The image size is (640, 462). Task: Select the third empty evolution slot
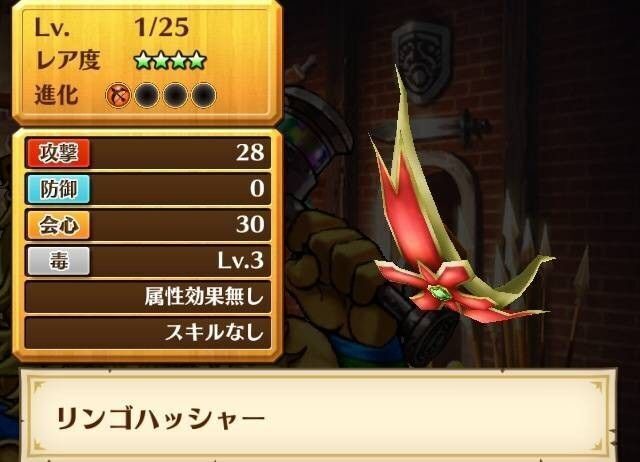175,96
